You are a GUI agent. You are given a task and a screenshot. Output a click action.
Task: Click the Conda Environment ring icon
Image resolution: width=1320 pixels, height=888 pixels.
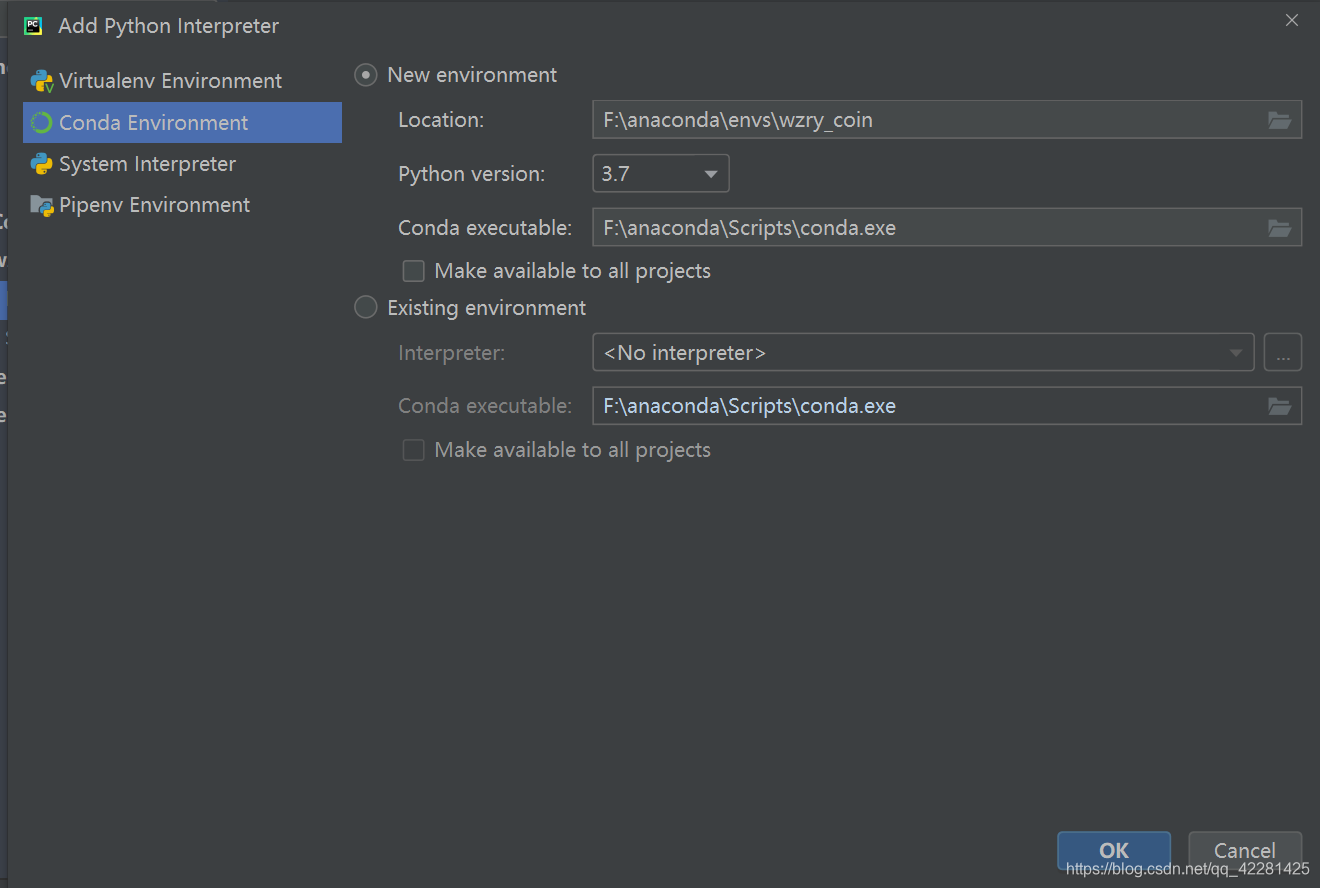tap(42, 123)
